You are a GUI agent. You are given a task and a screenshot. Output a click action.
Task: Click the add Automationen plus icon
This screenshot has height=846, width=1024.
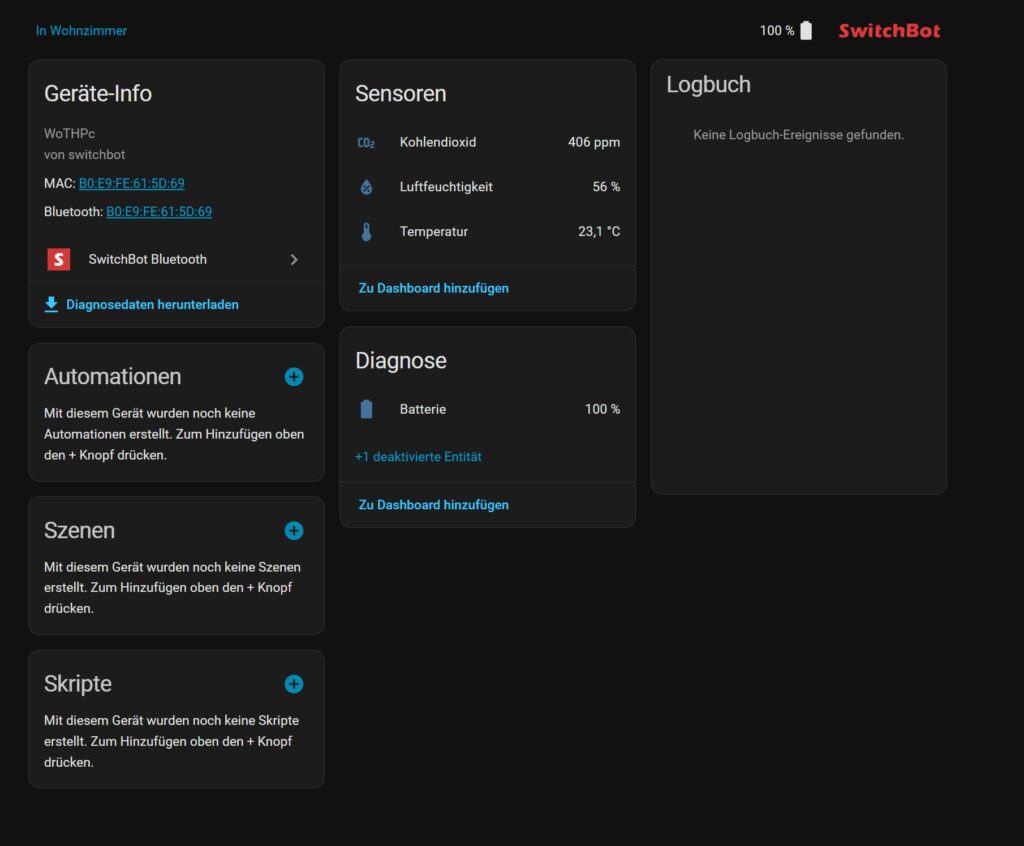pyautogui.click(x=294, y=377)
